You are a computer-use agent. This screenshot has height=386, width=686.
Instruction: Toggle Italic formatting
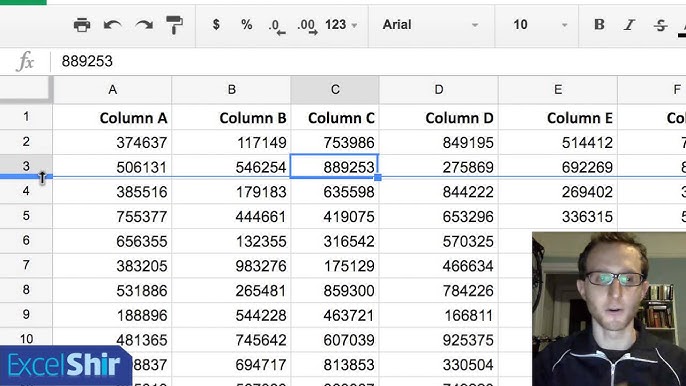(x=629, y=25)
